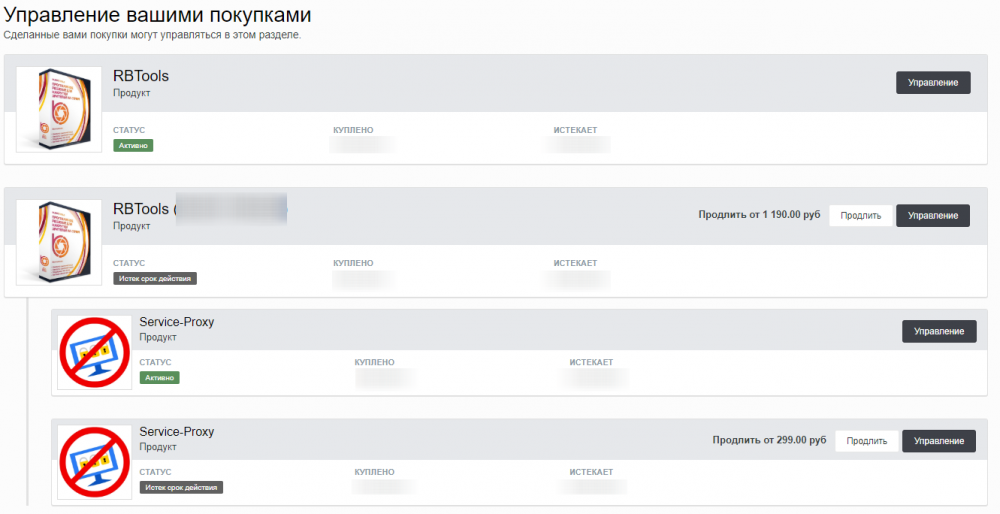The width and height of the screenshot is (1000, 514).
Task: Select the active Service-Proxy product title
Action: pyautogui.click(x=176, y=322)
